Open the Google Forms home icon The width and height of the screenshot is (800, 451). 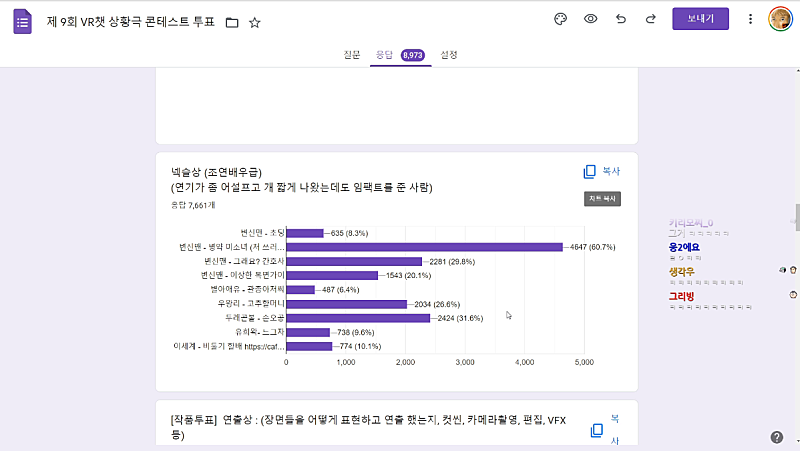tap(22, 21)
